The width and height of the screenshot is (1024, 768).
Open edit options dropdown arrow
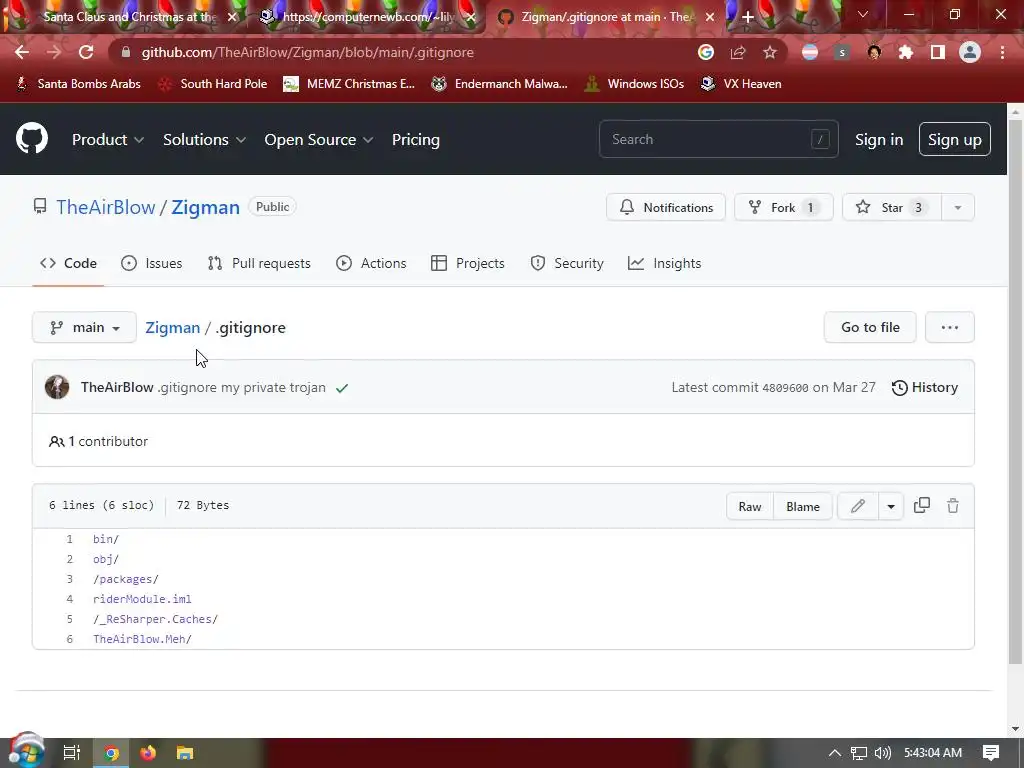(x=891, y=506)
